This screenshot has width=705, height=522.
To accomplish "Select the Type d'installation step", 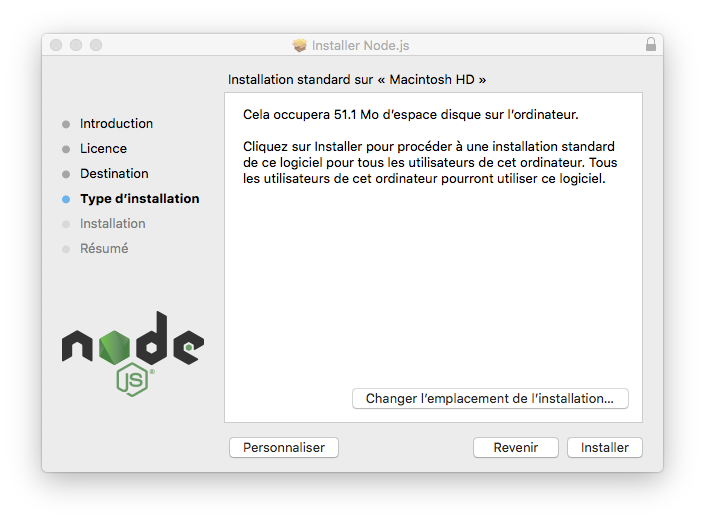I will point(140,199).
